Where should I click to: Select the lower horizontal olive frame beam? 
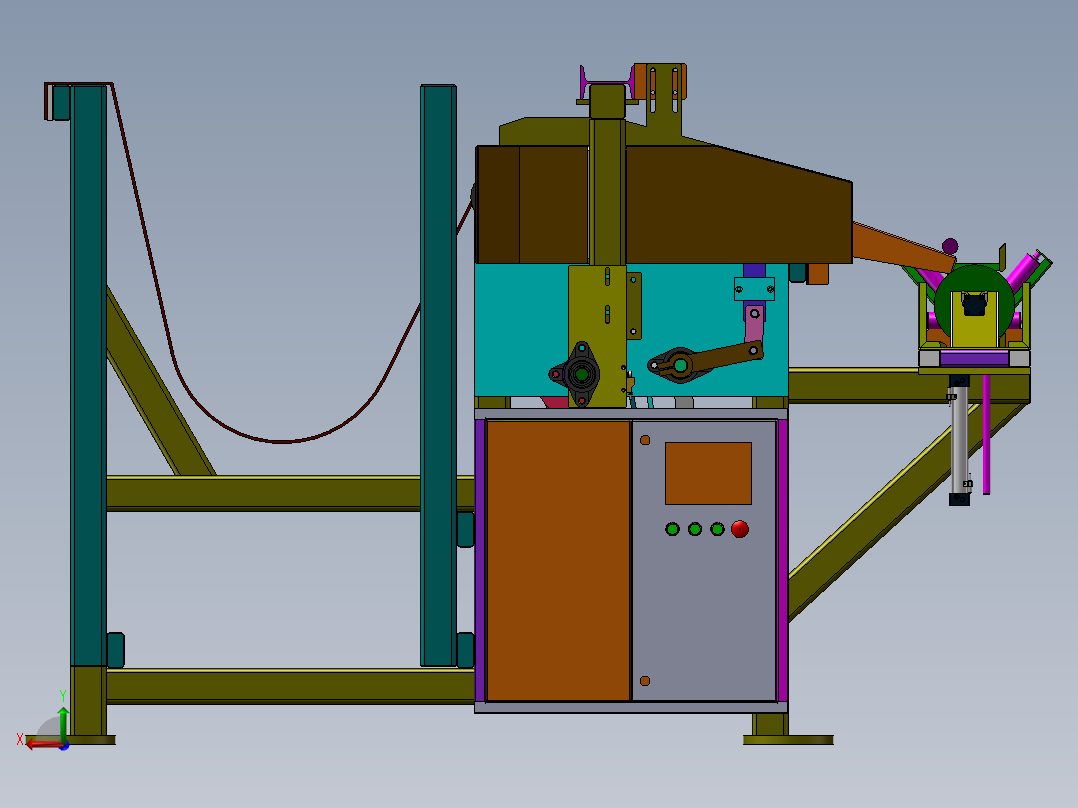pyautogui.click(x=290, y=686)
